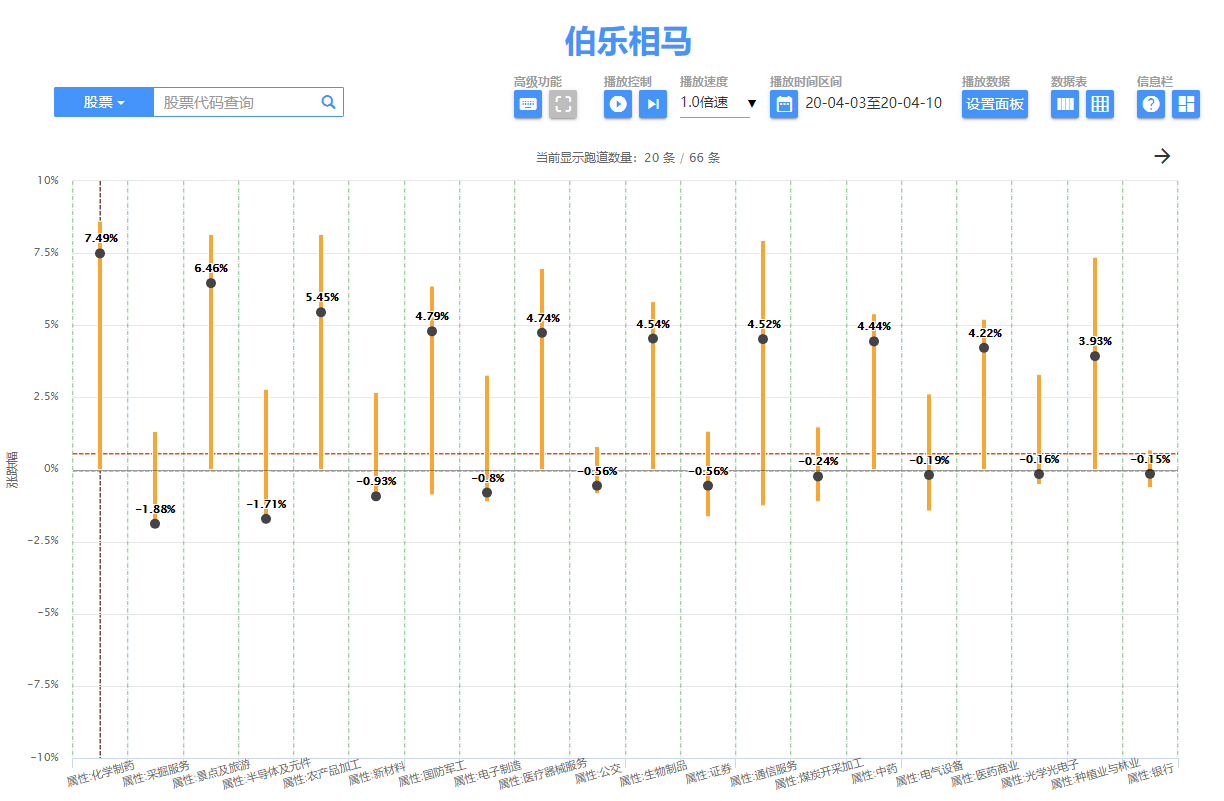Click the 7.49% data point for 化学制药
Screen dimensions: 1224x801
pos(100,253)
